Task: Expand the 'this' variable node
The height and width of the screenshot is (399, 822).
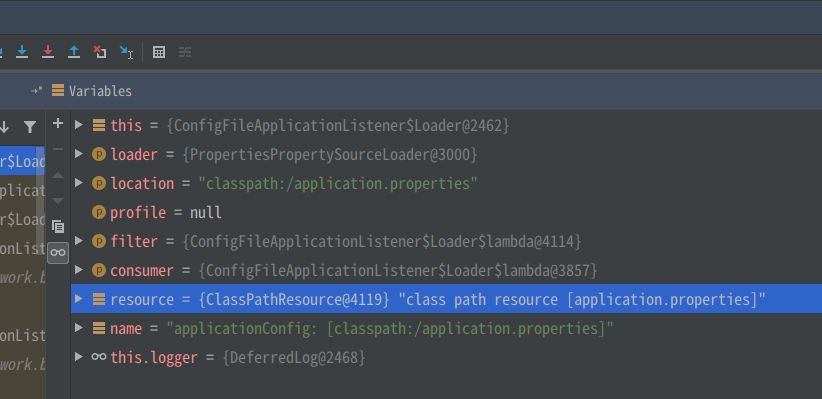Action: click(79, 125)
